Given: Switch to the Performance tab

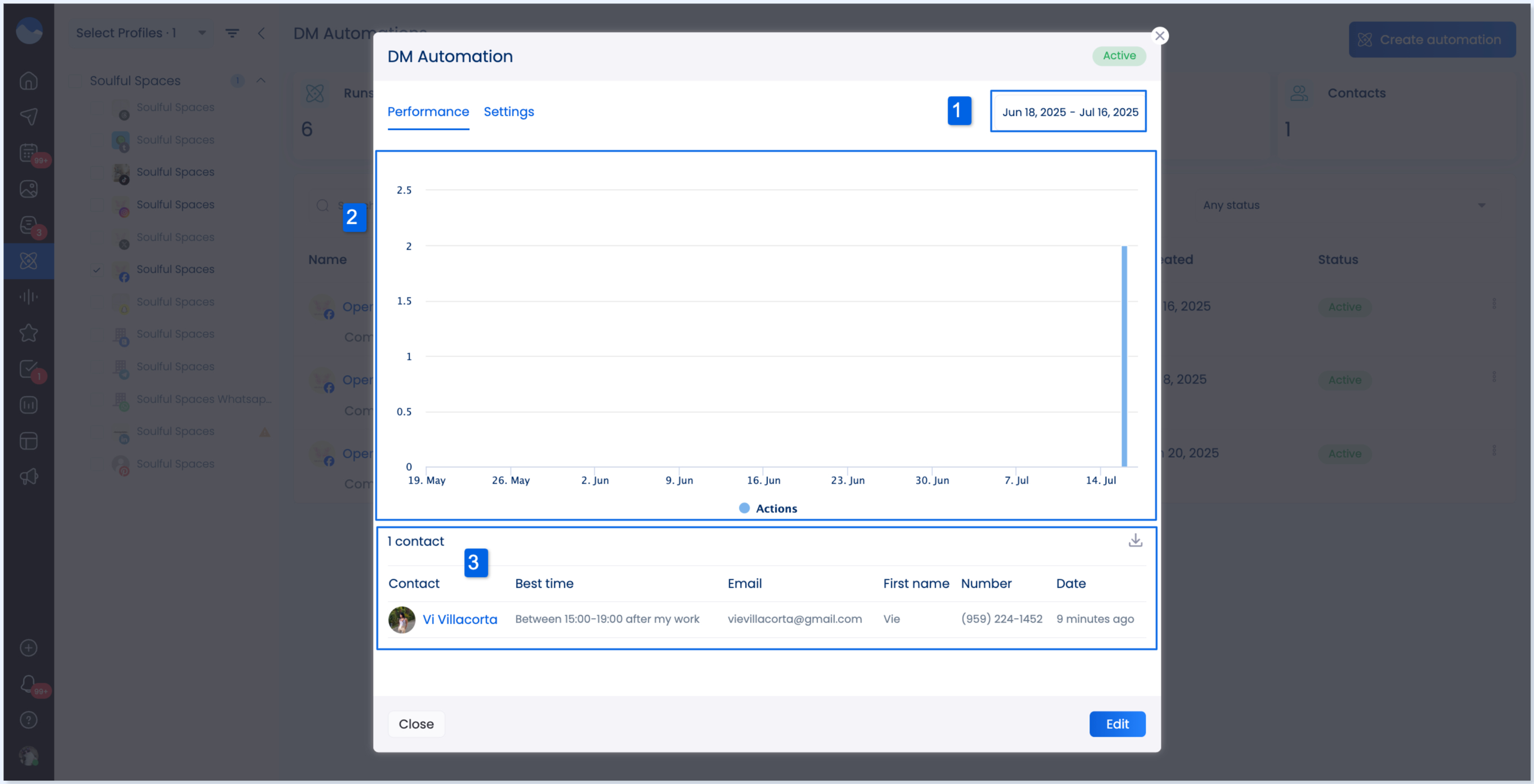Looking at the screenshot, I should click(x=428, y=112).
